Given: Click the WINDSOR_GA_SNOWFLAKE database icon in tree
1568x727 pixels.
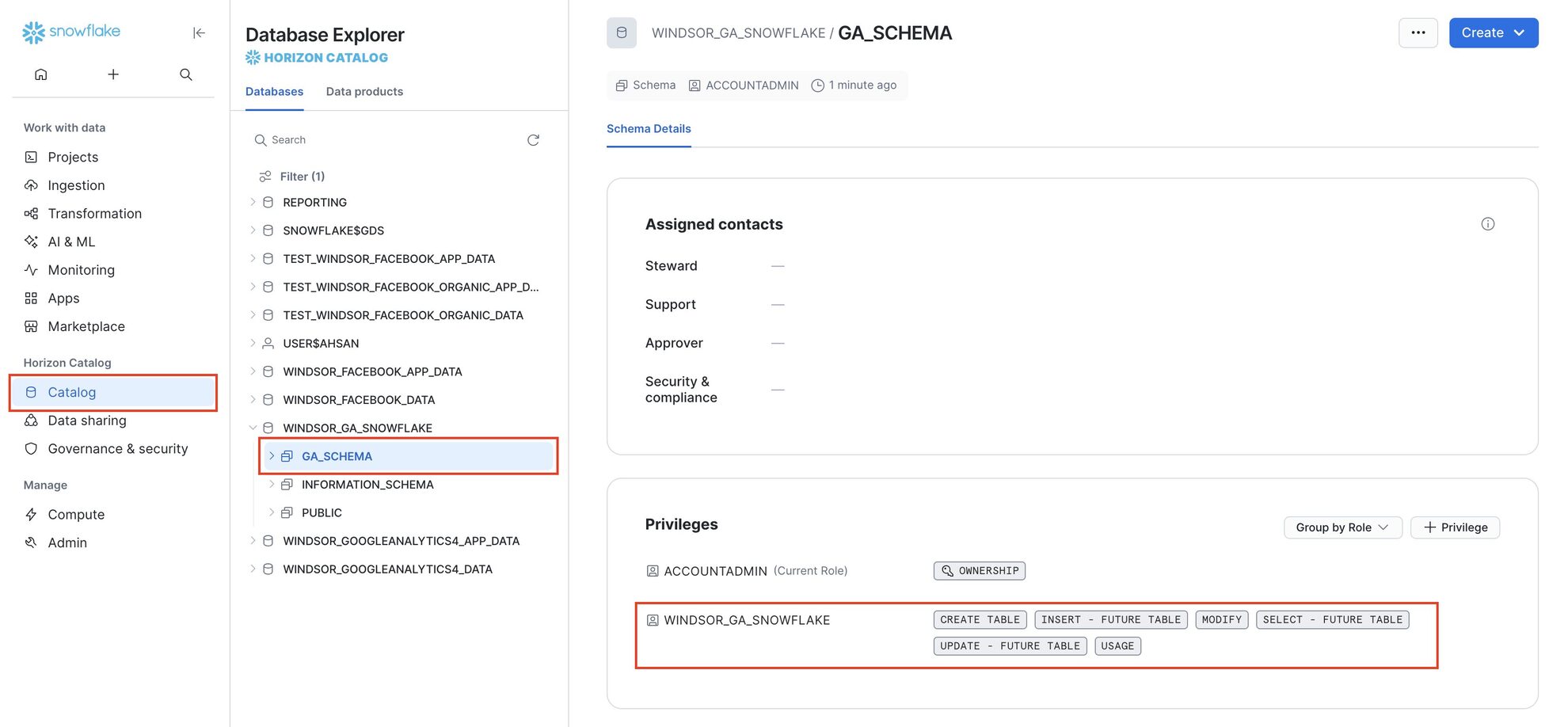Looking at the screenshot, I should (x=268, y=428).
